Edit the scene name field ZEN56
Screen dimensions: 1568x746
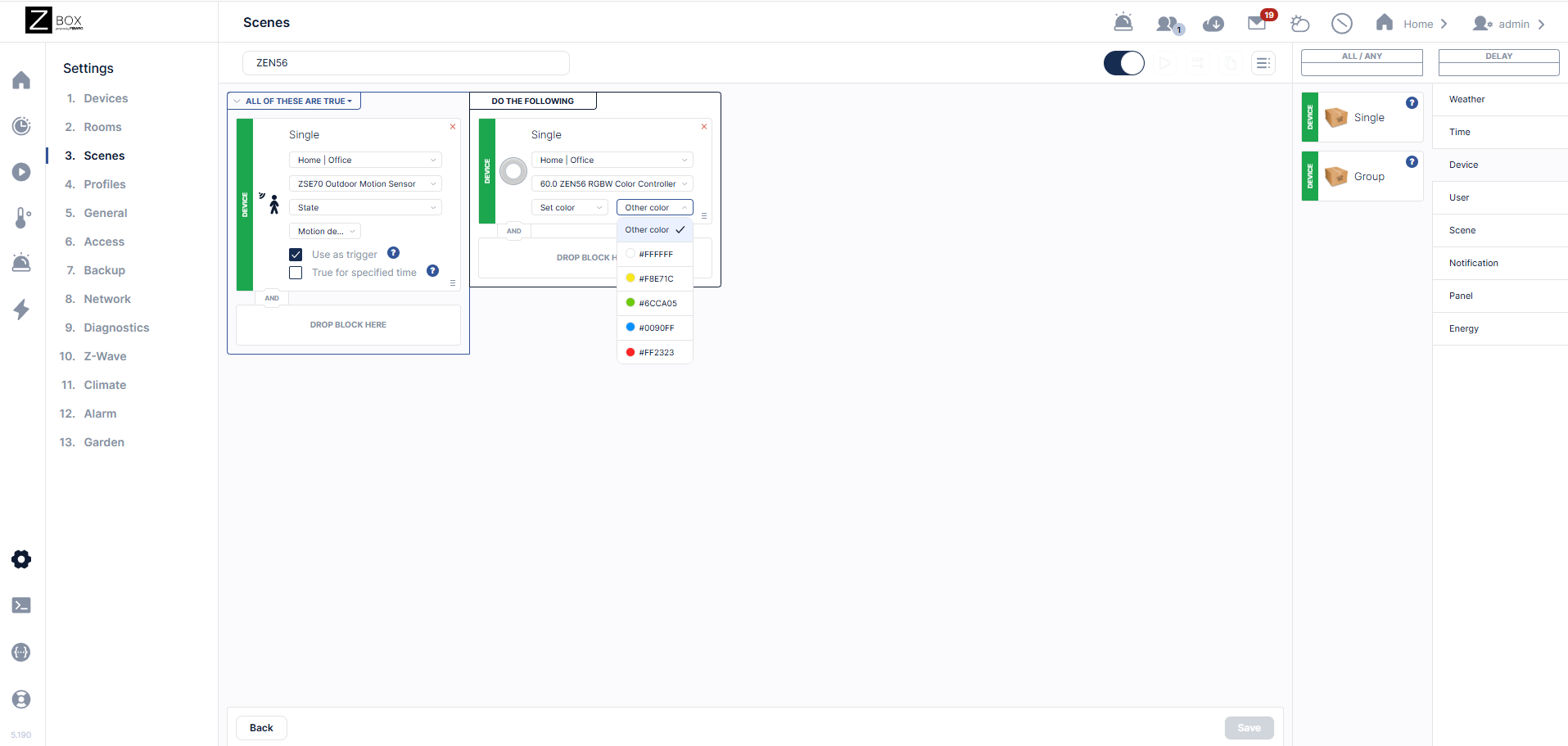(x=406, y=63)
